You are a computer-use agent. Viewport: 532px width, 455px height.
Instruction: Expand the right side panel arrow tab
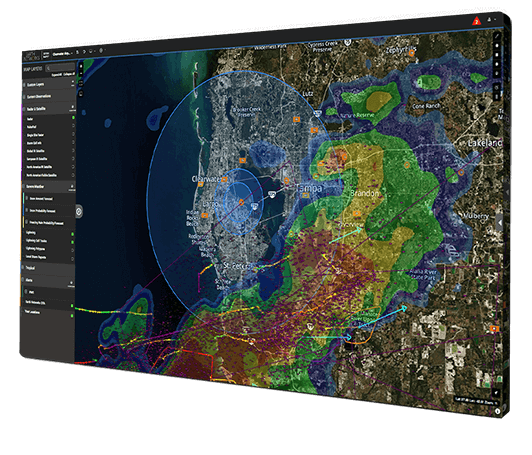pyautogui.click(x=500, y=223)
